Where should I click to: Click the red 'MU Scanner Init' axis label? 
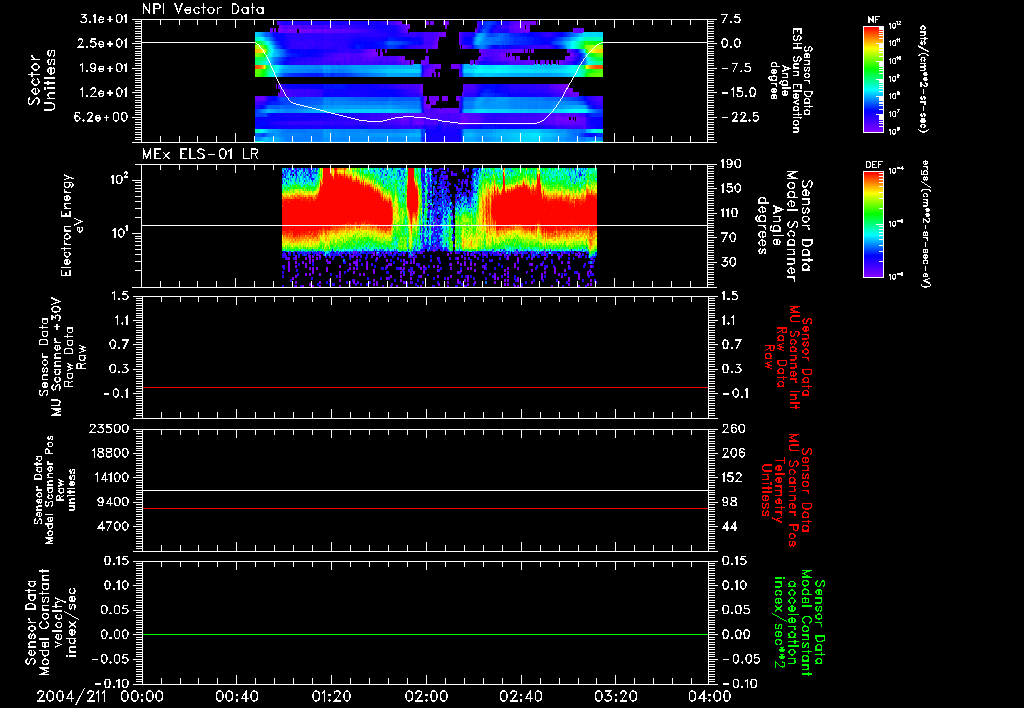(788, 357)
